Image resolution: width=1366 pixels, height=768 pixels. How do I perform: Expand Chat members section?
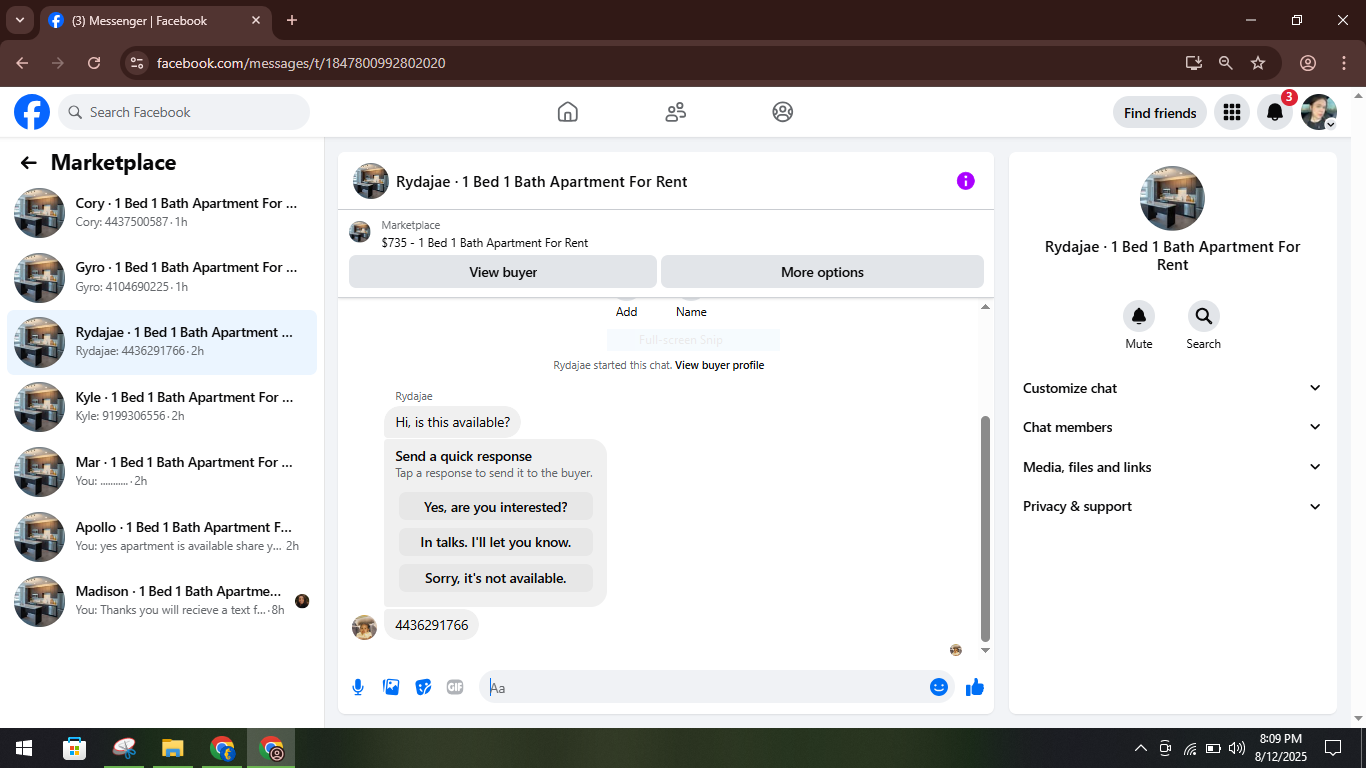click(x=1172, y=427)
